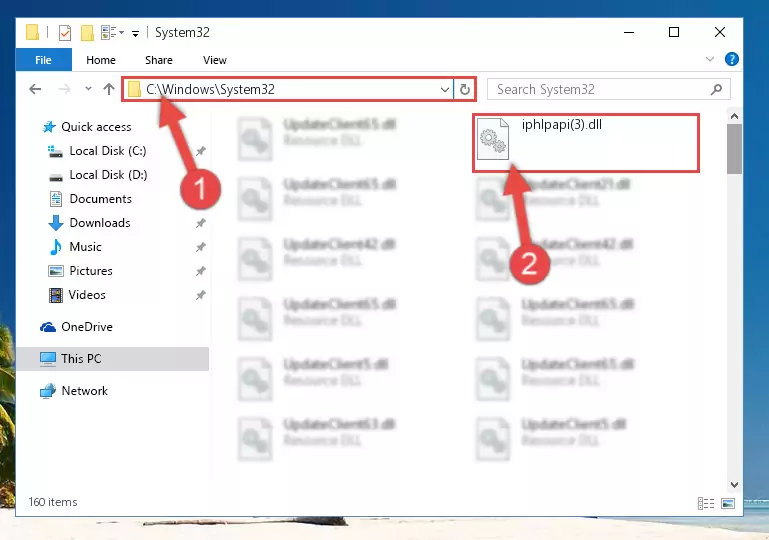Screen dimensions: 769x540
Task: Minimize the System32 window
Action: click(x=629, y=32)
